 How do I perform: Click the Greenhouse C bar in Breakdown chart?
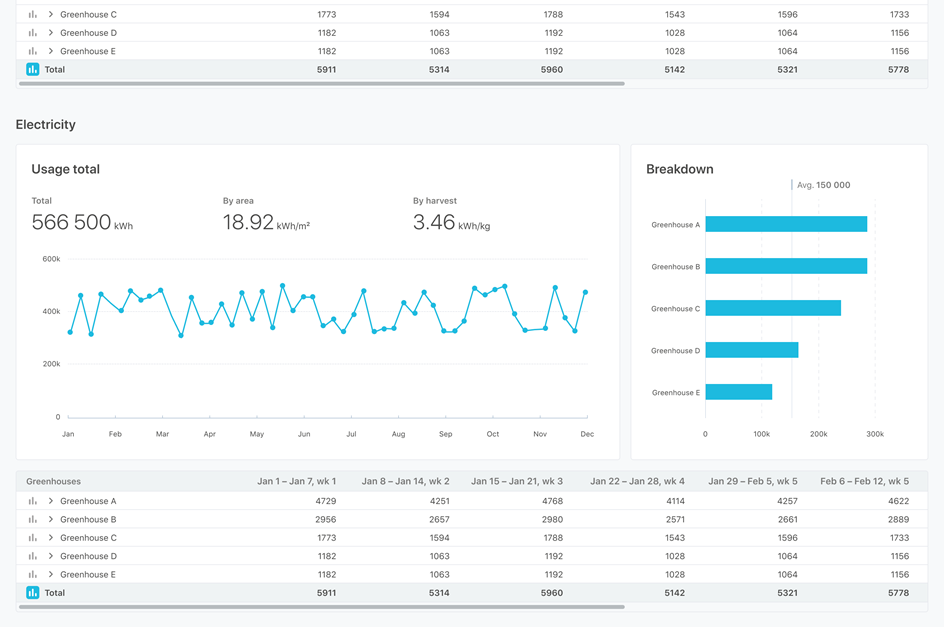coord(772,309)
